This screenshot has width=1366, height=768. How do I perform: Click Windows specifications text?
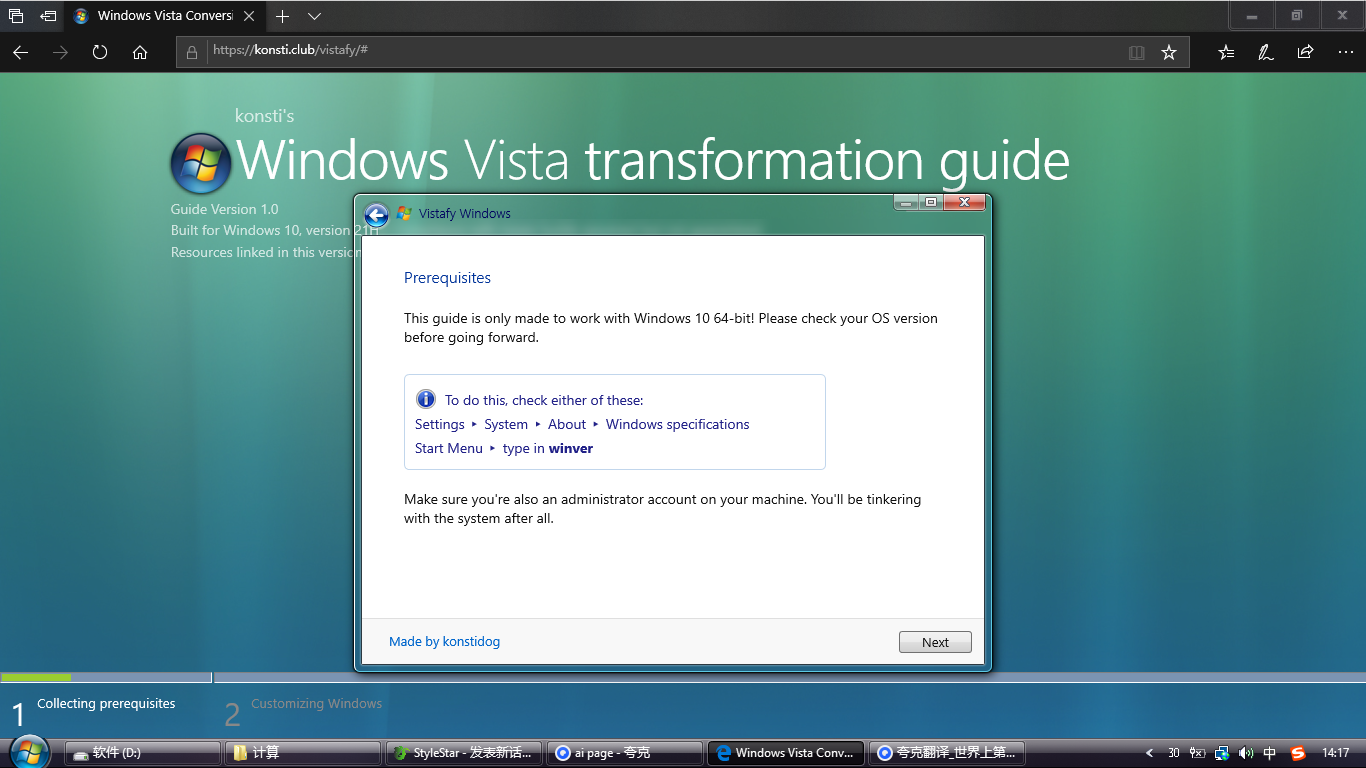[x=677, y=424]
